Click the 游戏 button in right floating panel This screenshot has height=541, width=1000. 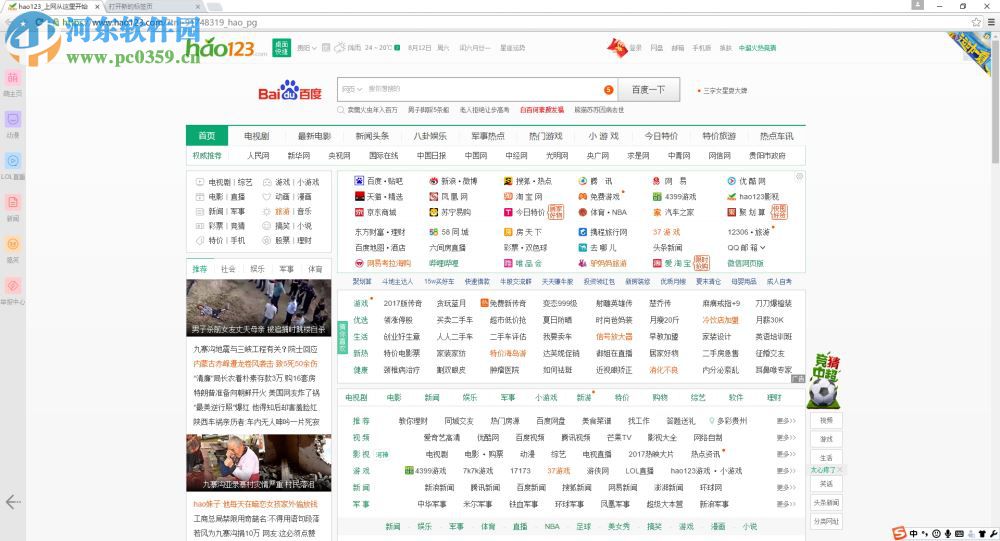pos(826,439)
